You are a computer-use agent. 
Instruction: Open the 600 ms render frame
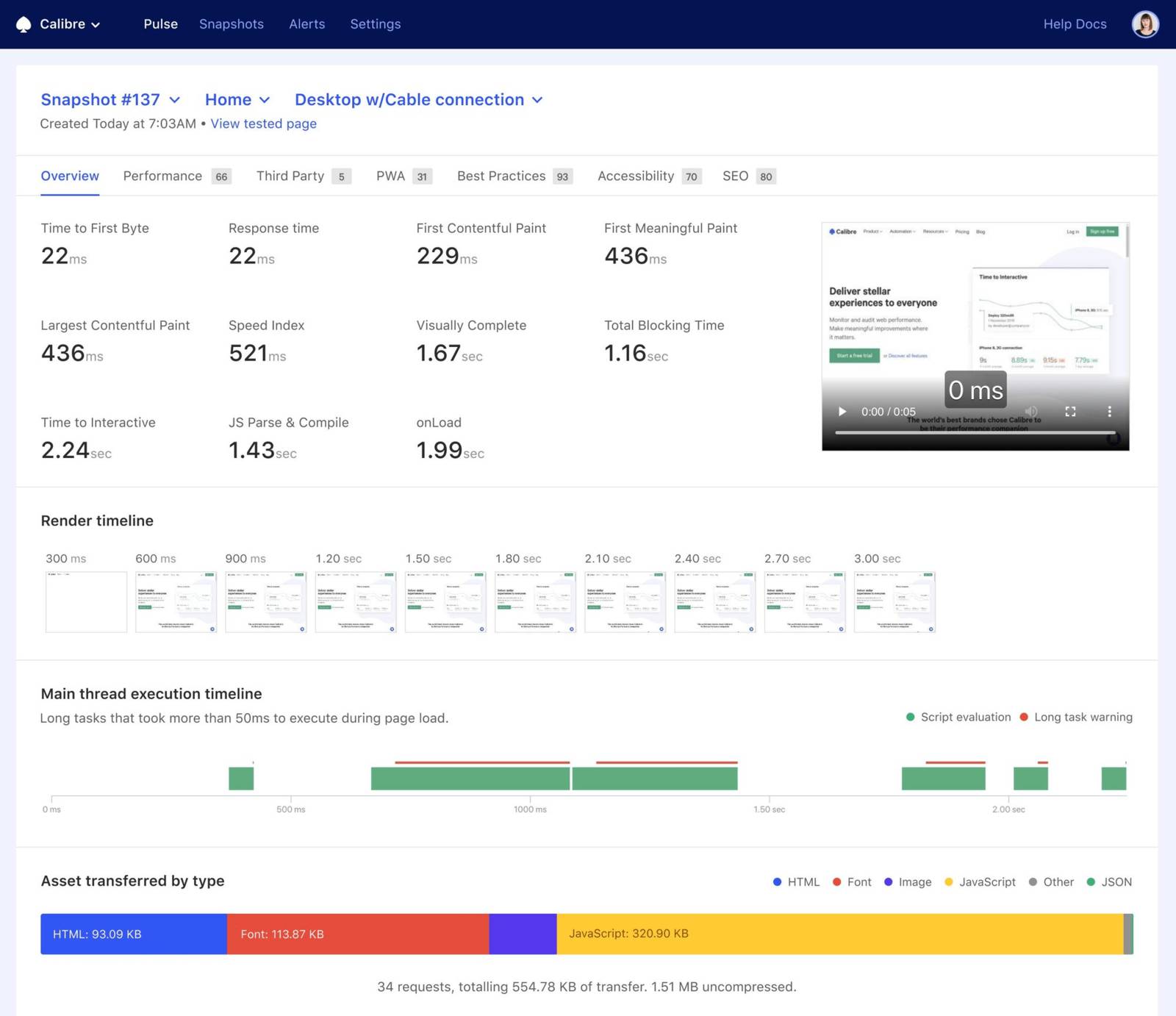176,602
